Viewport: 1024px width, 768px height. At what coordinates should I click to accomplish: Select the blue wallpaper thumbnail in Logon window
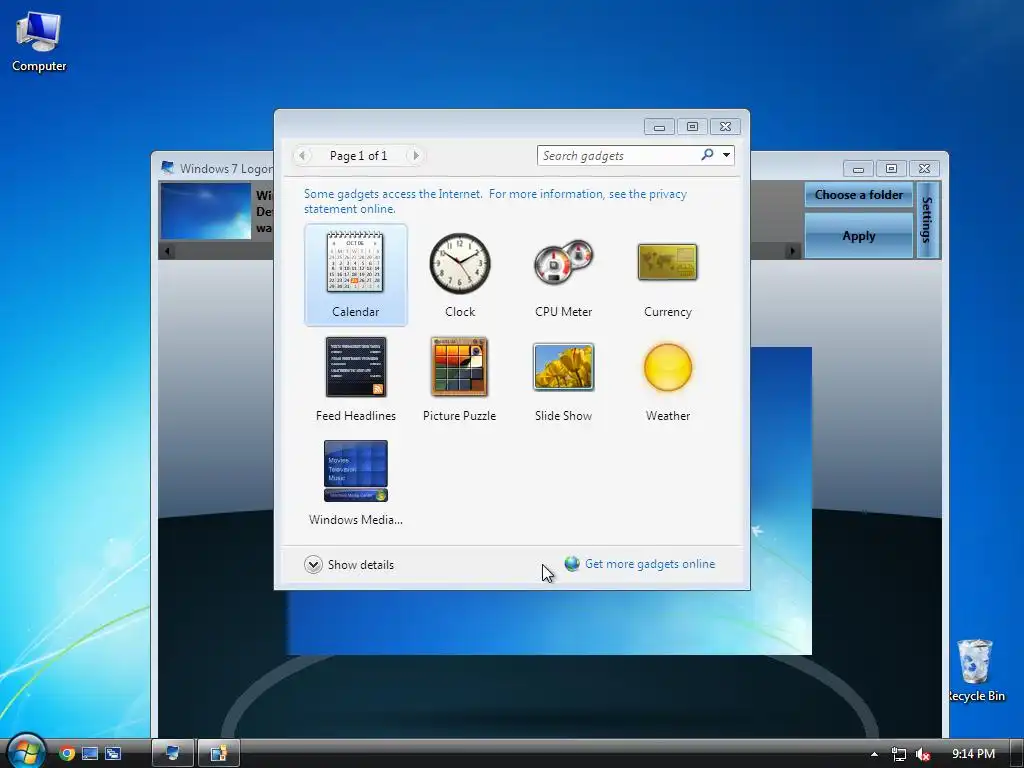point(206,211)
